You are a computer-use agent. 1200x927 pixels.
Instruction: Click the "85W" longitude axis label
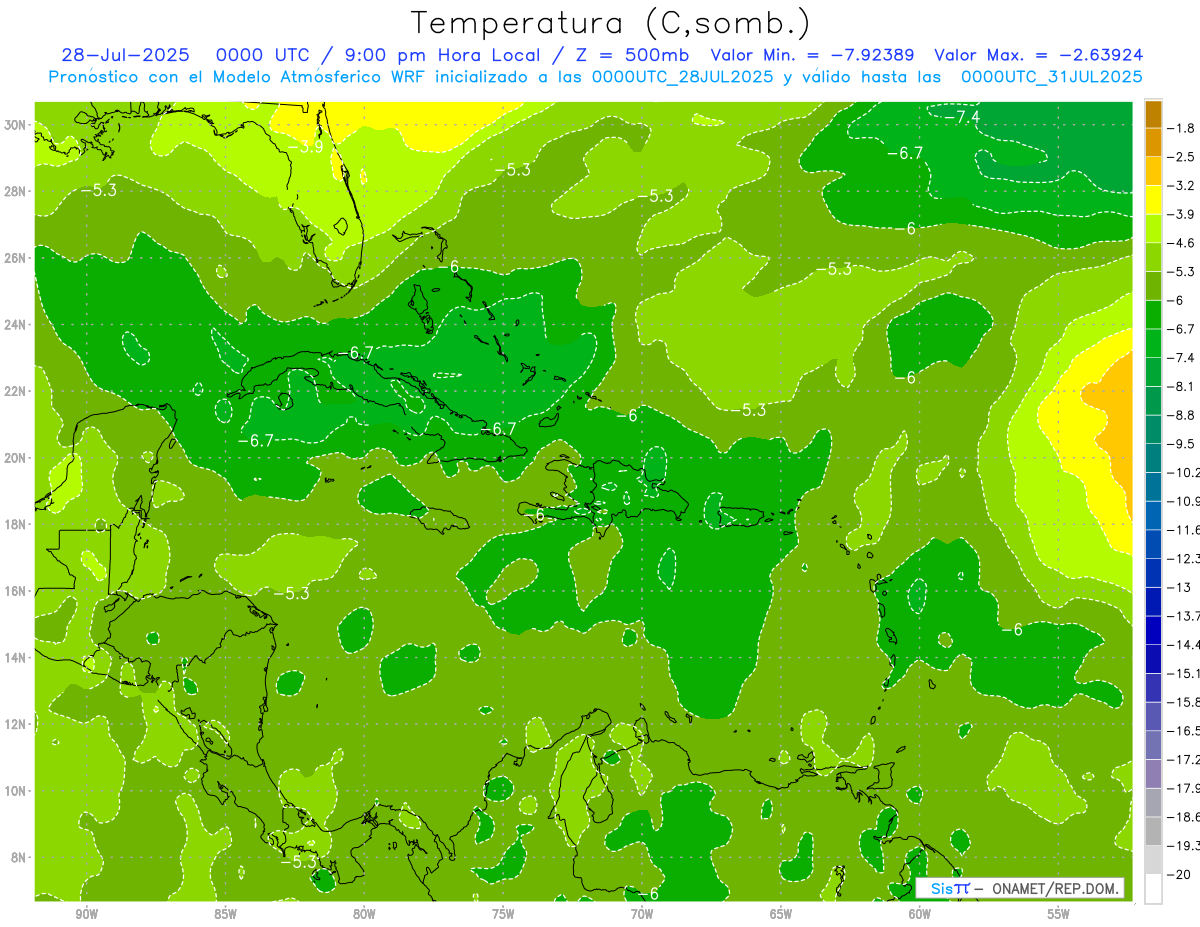[225, 914]
